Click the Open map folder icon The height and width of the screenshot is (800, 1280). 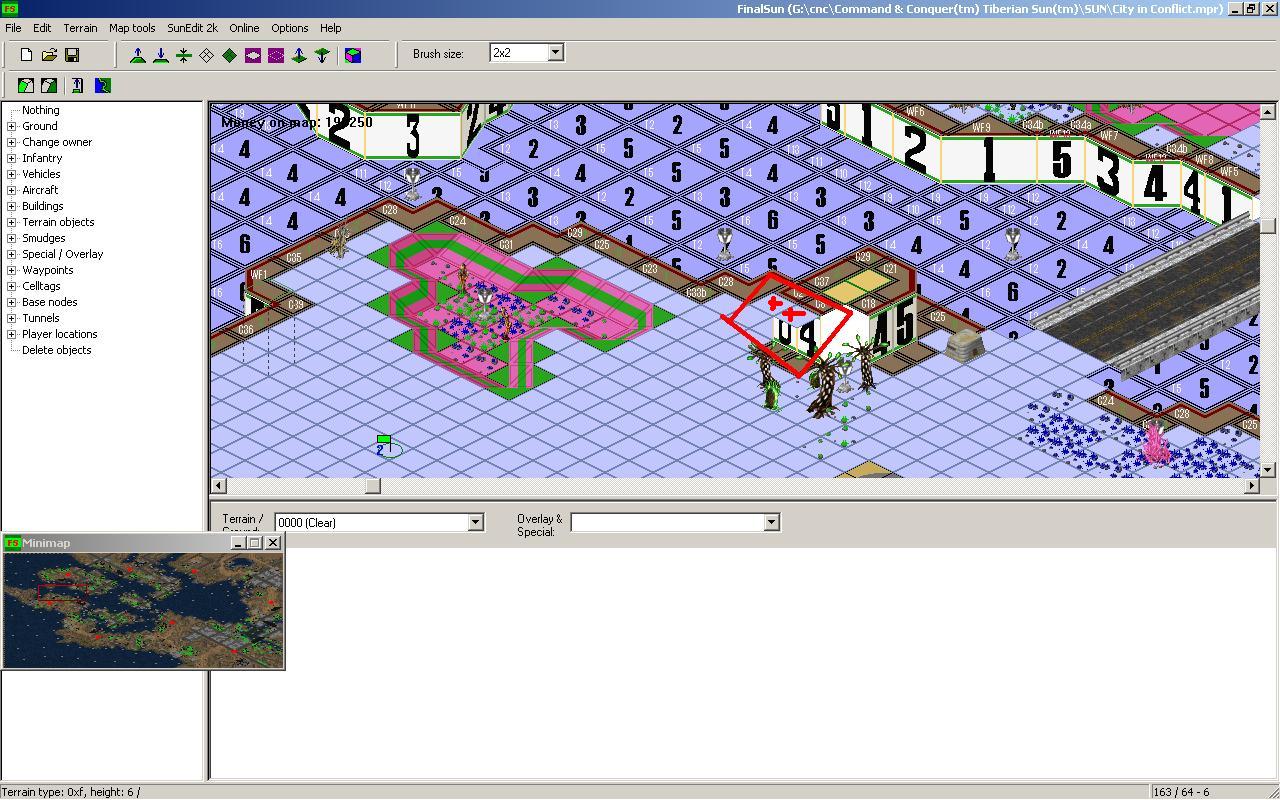pyautogui.click(x=49, y=55)
